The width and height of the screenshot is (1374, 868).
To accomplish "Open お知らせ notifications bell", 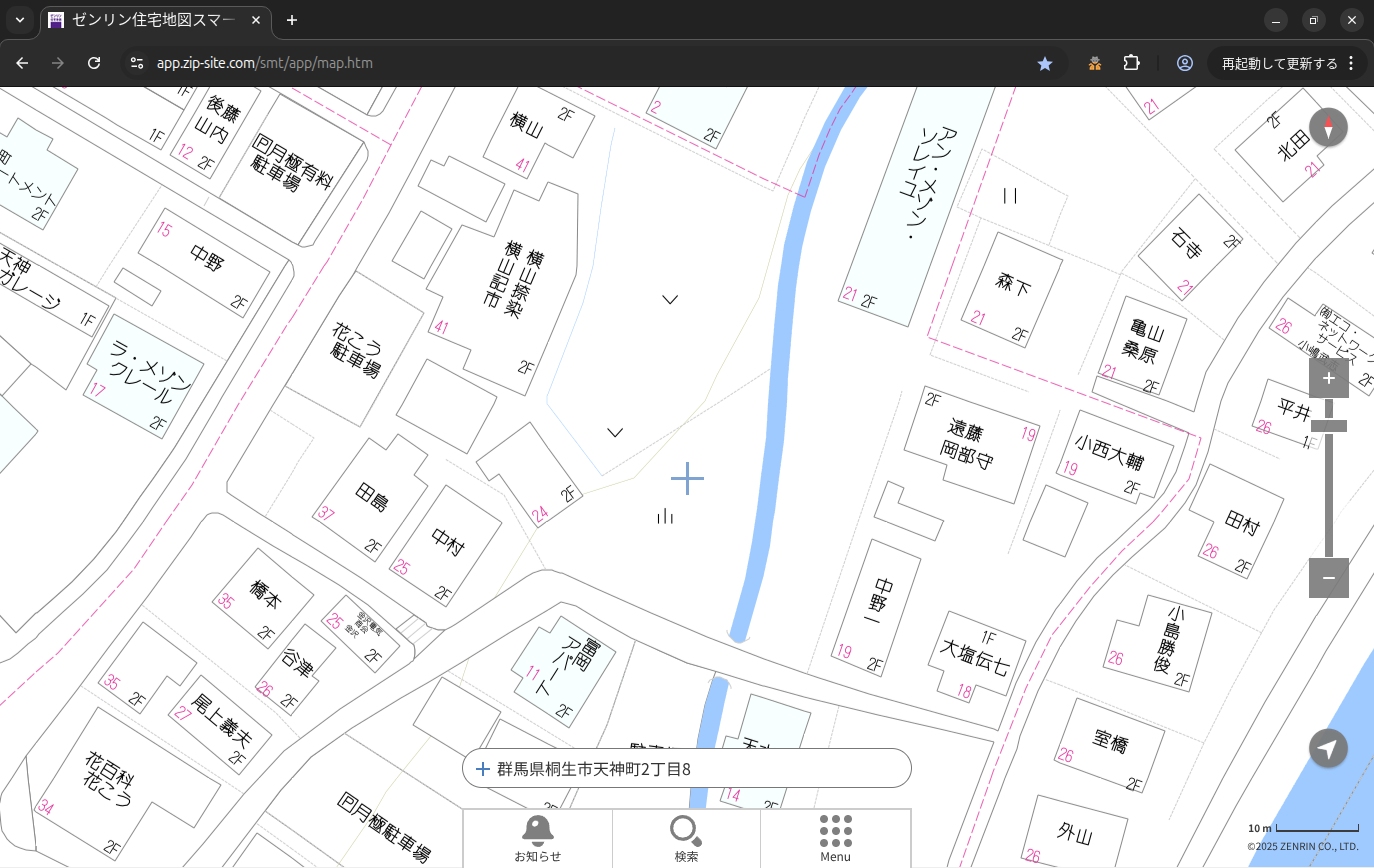I will click(538, 838).
